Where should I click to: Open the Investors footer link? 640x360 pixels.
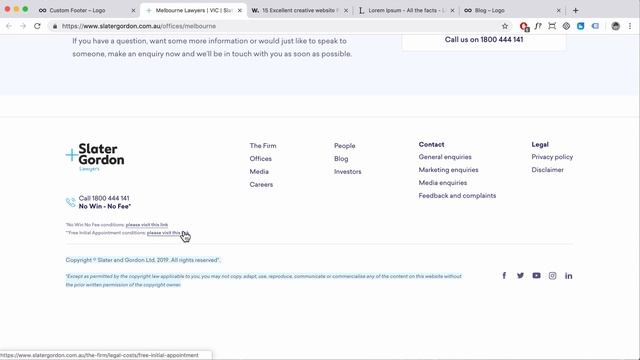click(x=347, y=172)
